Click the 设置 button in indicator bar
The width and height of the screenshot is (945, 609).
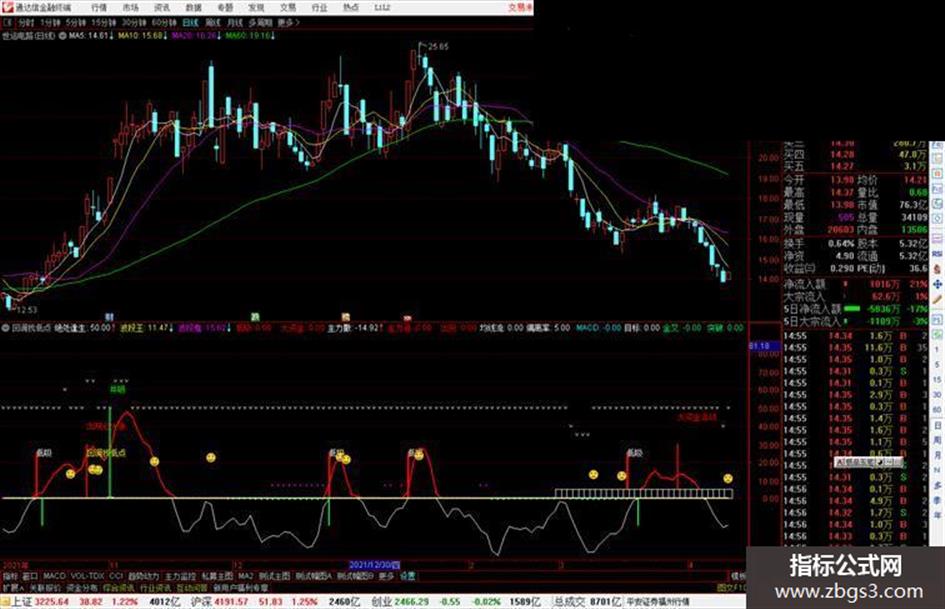tap(408, 576)
